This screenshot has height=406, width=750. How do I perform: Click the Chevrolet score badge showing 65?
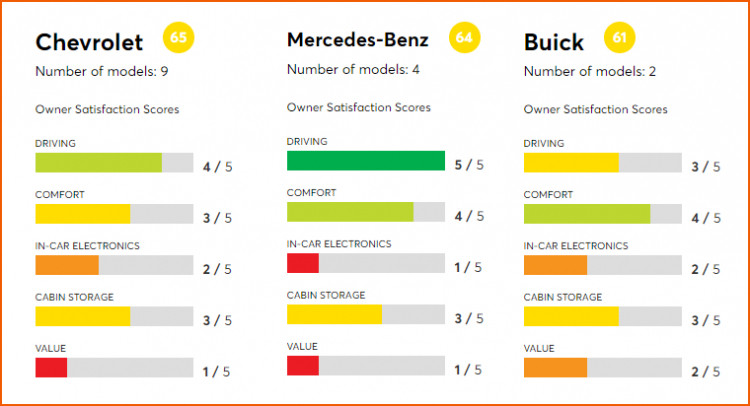tap(180, 39)
